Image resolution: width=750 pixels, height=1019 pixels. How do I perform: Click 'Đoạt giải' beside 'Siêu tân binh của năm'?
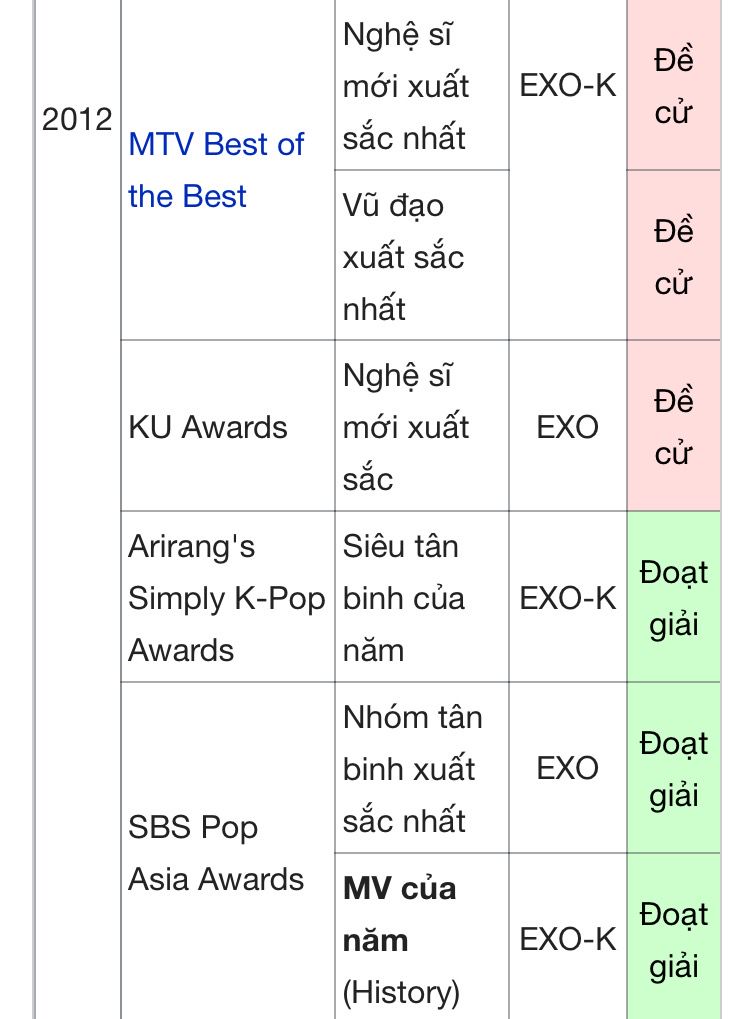(x=673, y=598)
